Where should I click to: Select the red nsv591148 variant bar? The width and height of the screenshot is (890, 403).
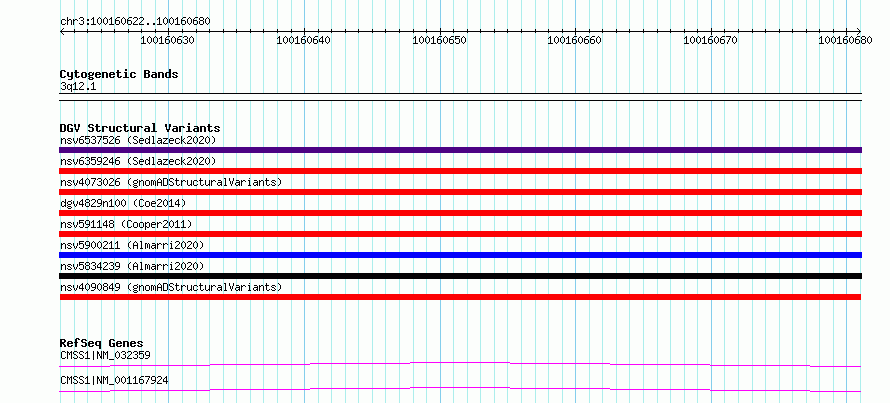tap(460, 234)
